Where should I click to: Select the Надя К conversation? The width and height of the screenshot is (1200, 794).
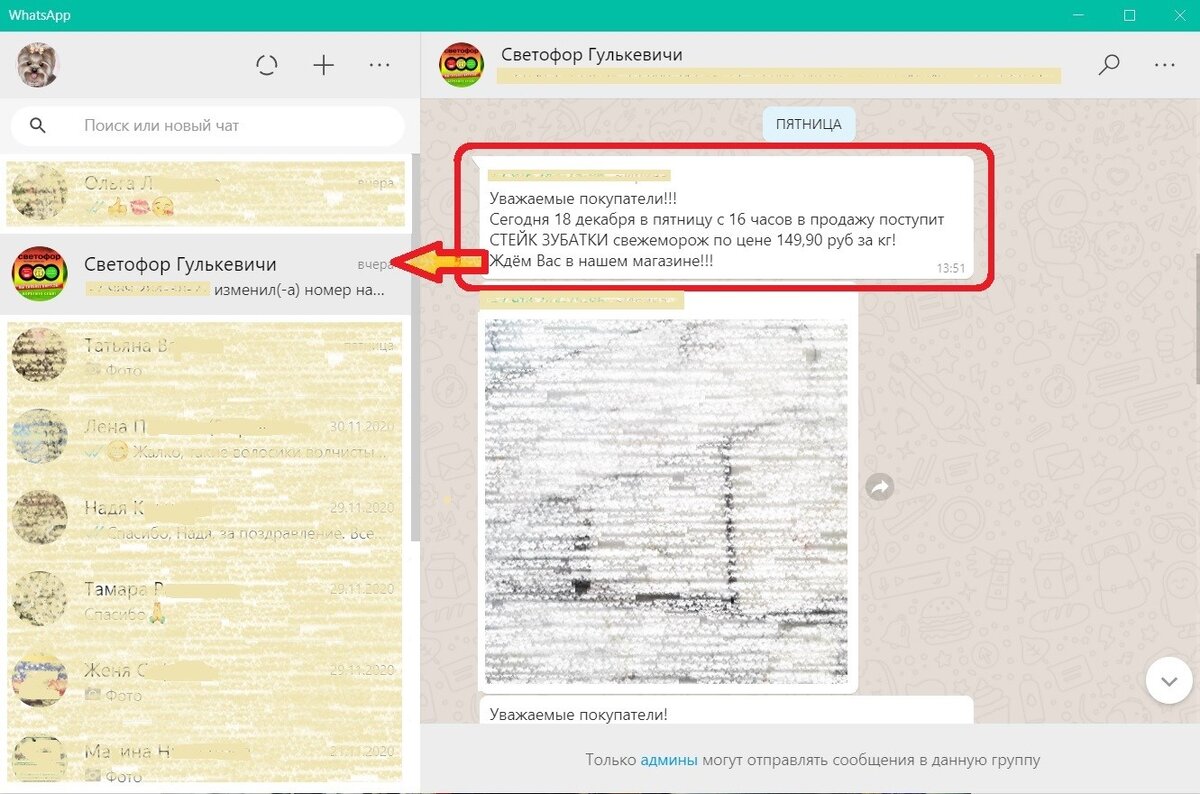[x=200, y=517]
